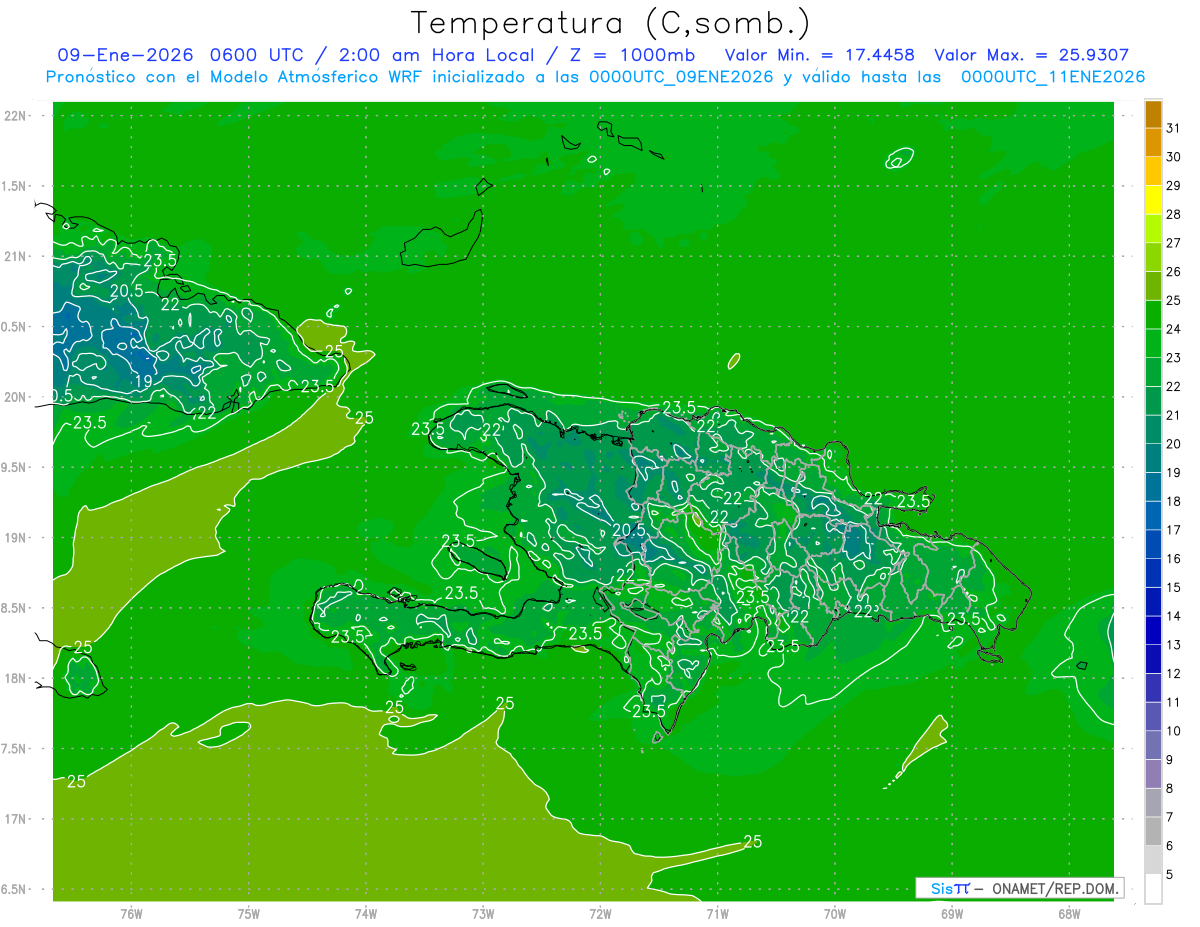Click the color scale label '30'
1200x927 pixels.
(1173, 157)
